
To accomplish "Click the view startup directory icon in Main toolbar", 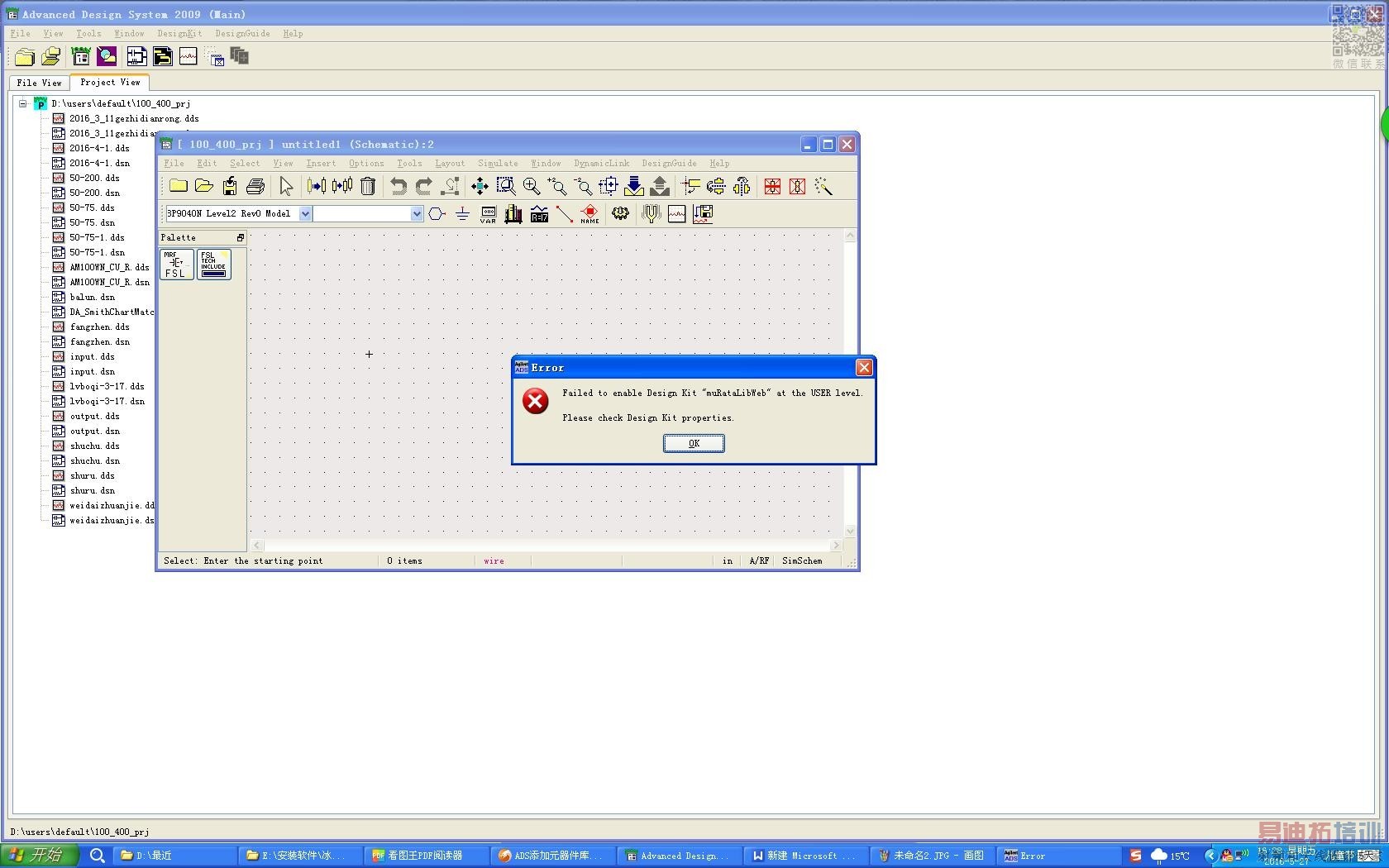I will [x=81, y=56].
